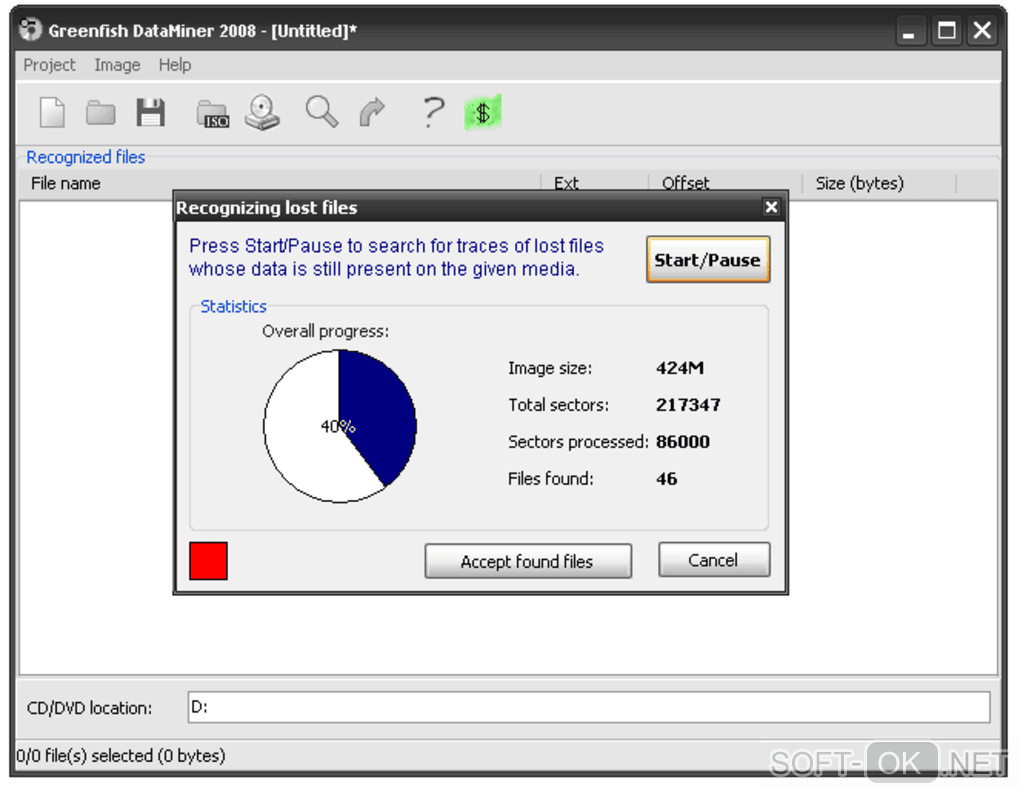Click the Greenfish DataMiner title bar app icon
Viewport: 1020px width, 788px height.
[x=30, y=30]
